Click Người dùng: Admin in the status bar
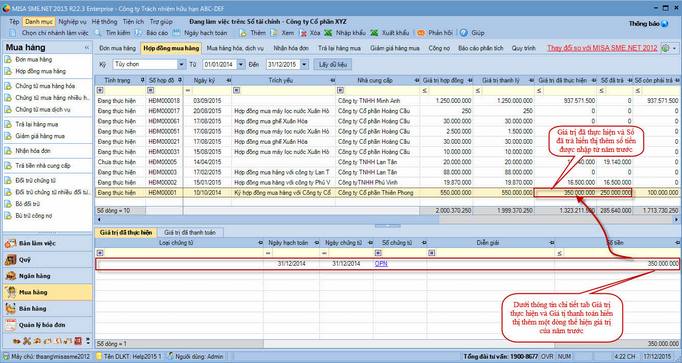This screenshot has height=363, width=682. pos(196,356)
